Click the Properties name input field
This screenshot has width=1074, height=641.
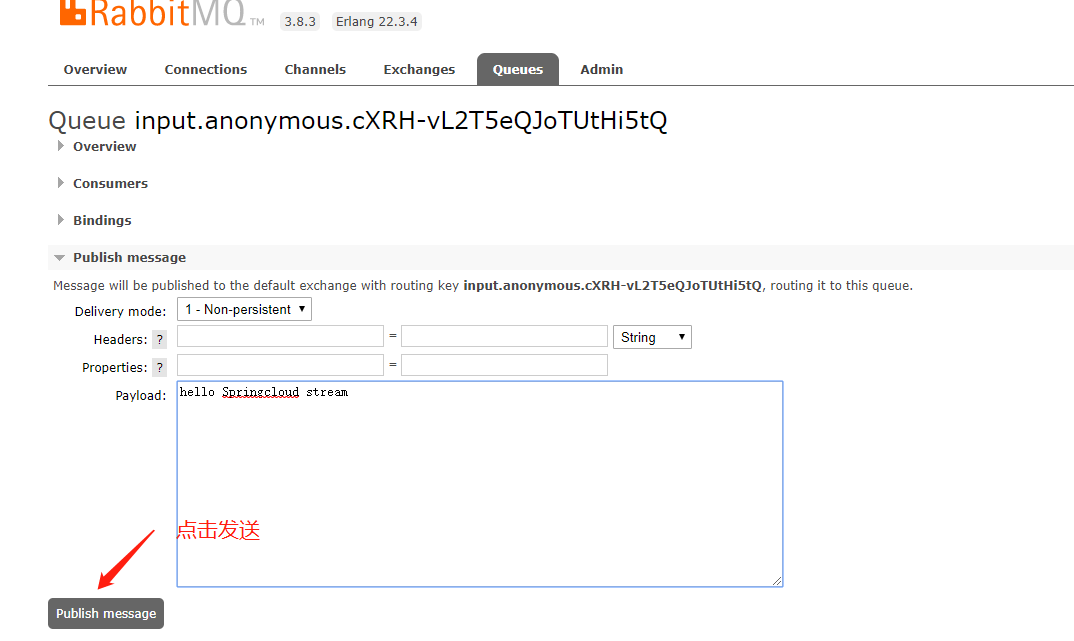pos(280,365)
